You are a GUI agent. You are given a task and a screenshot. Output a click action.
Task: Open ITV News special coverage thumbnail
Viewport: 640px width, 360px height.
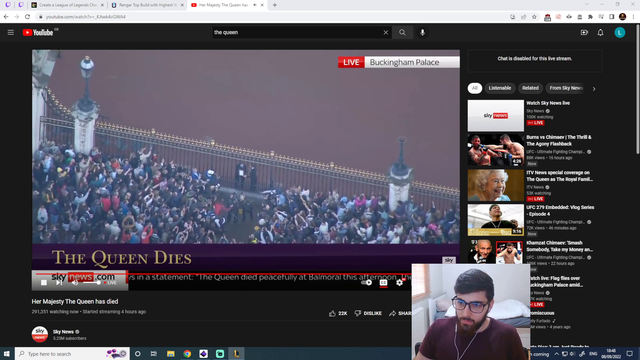coord(496,185)
